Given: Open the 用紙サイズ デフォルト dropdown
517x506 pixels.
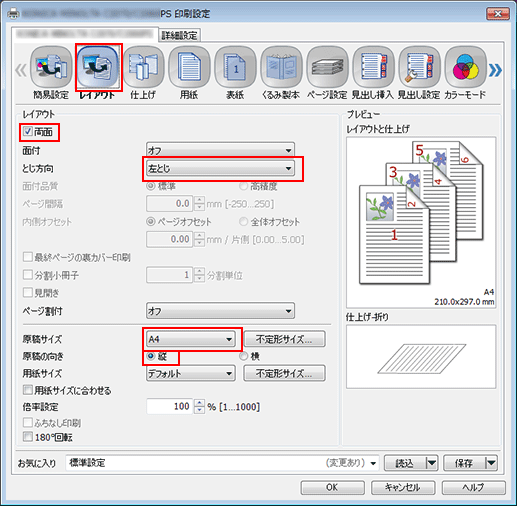Looking at the screenshot, I should [x=191, y=373].
